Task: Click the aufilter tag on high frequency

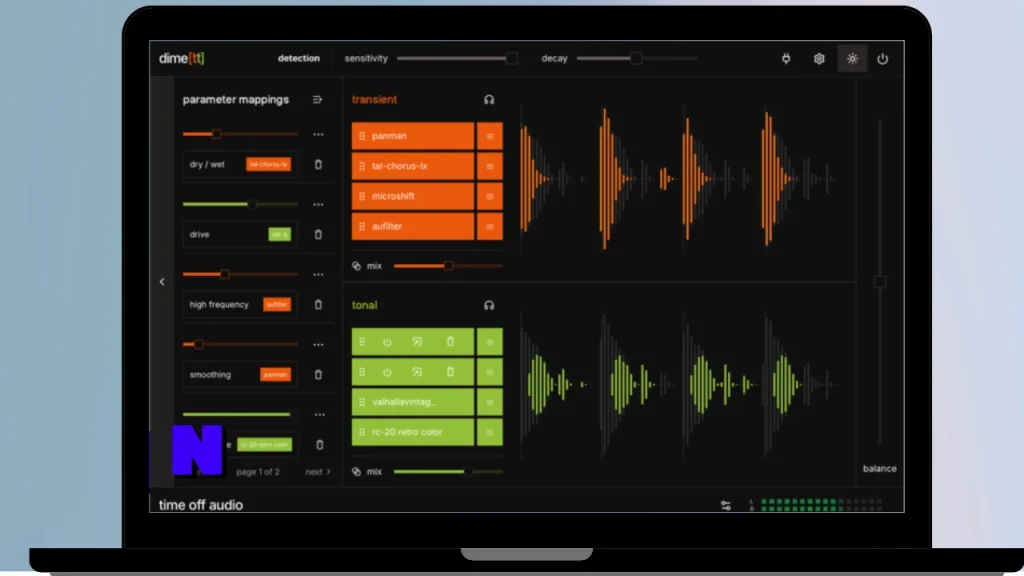Action: coord(277,304)
